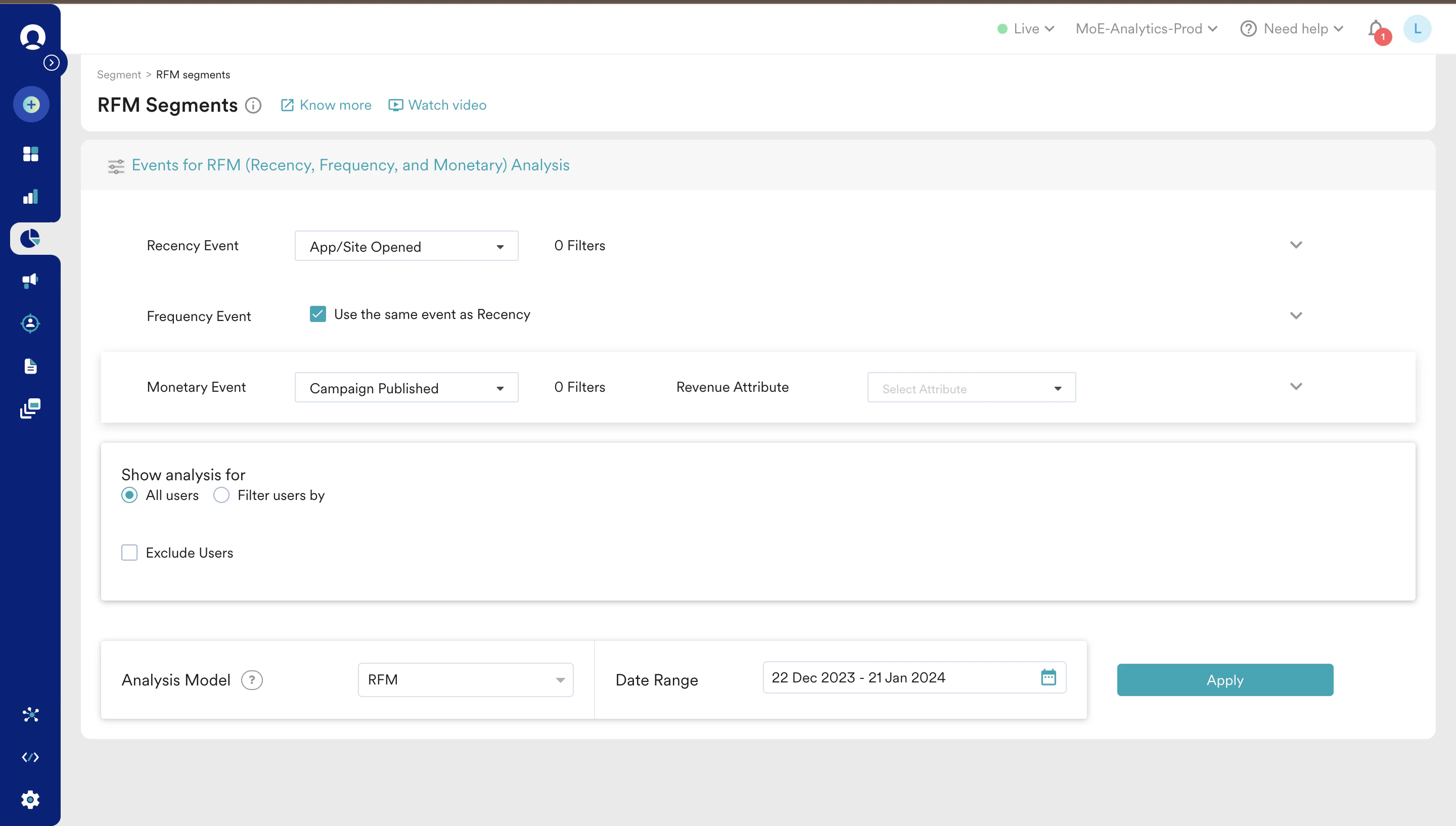Expand the Monetary Event row chevron
Image resolution: width=1456 pixels, height=826 pixels.
[1296, 387]
